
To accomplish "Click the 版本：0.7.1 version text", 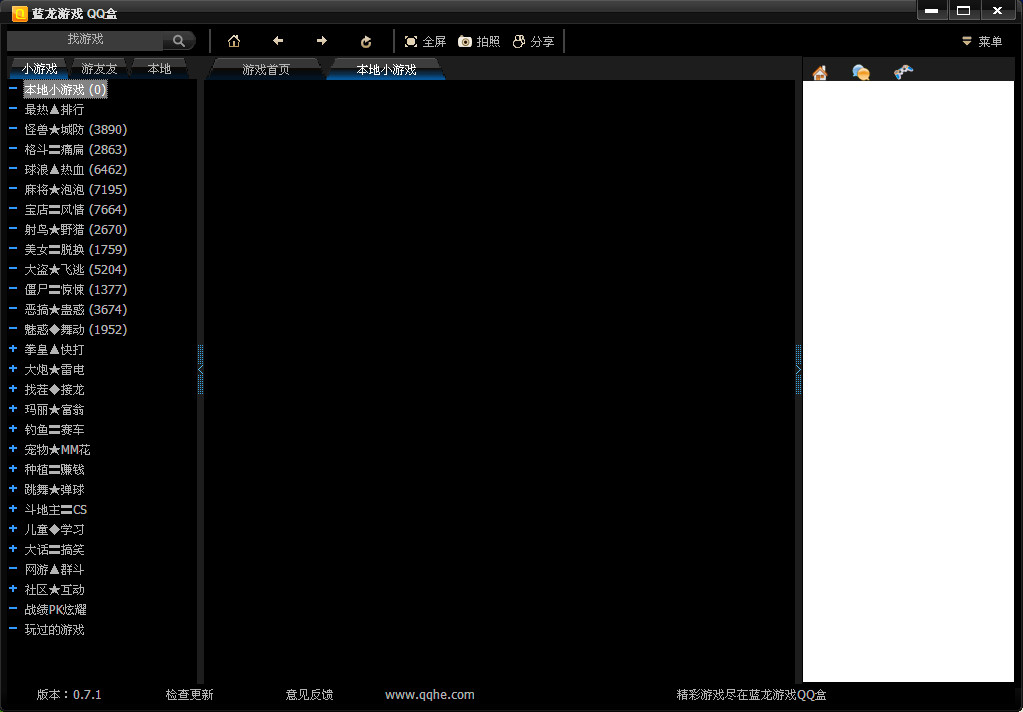I will click(69, 695).
